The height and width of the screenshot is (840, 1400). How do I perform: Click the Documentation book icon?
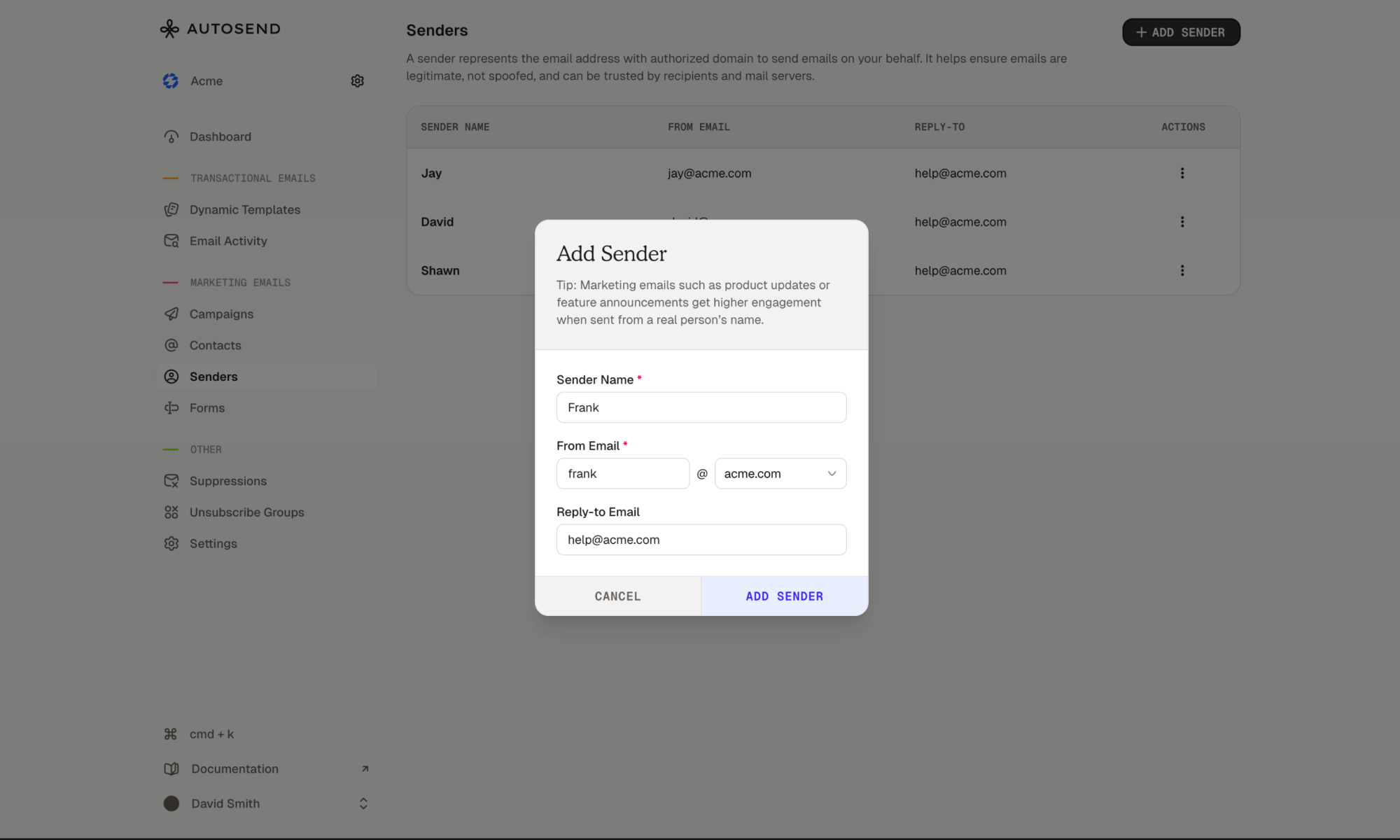[171, 769]
